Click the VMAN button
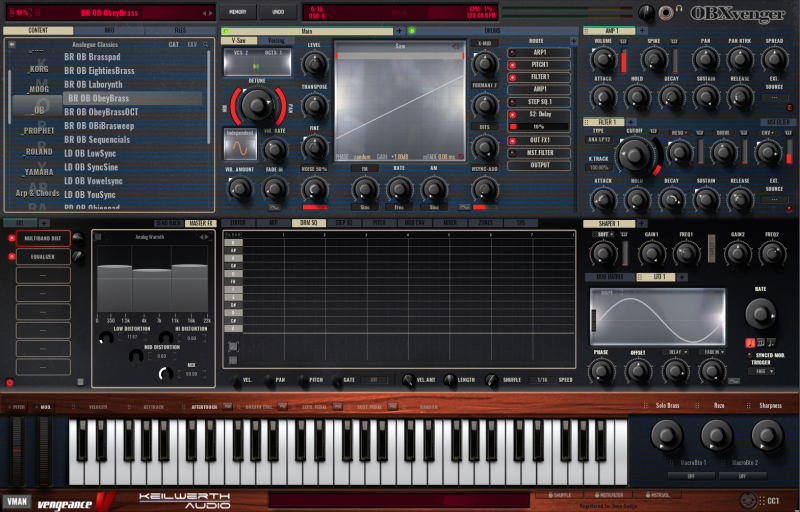 pyautogui.click(x=17, y=501)
